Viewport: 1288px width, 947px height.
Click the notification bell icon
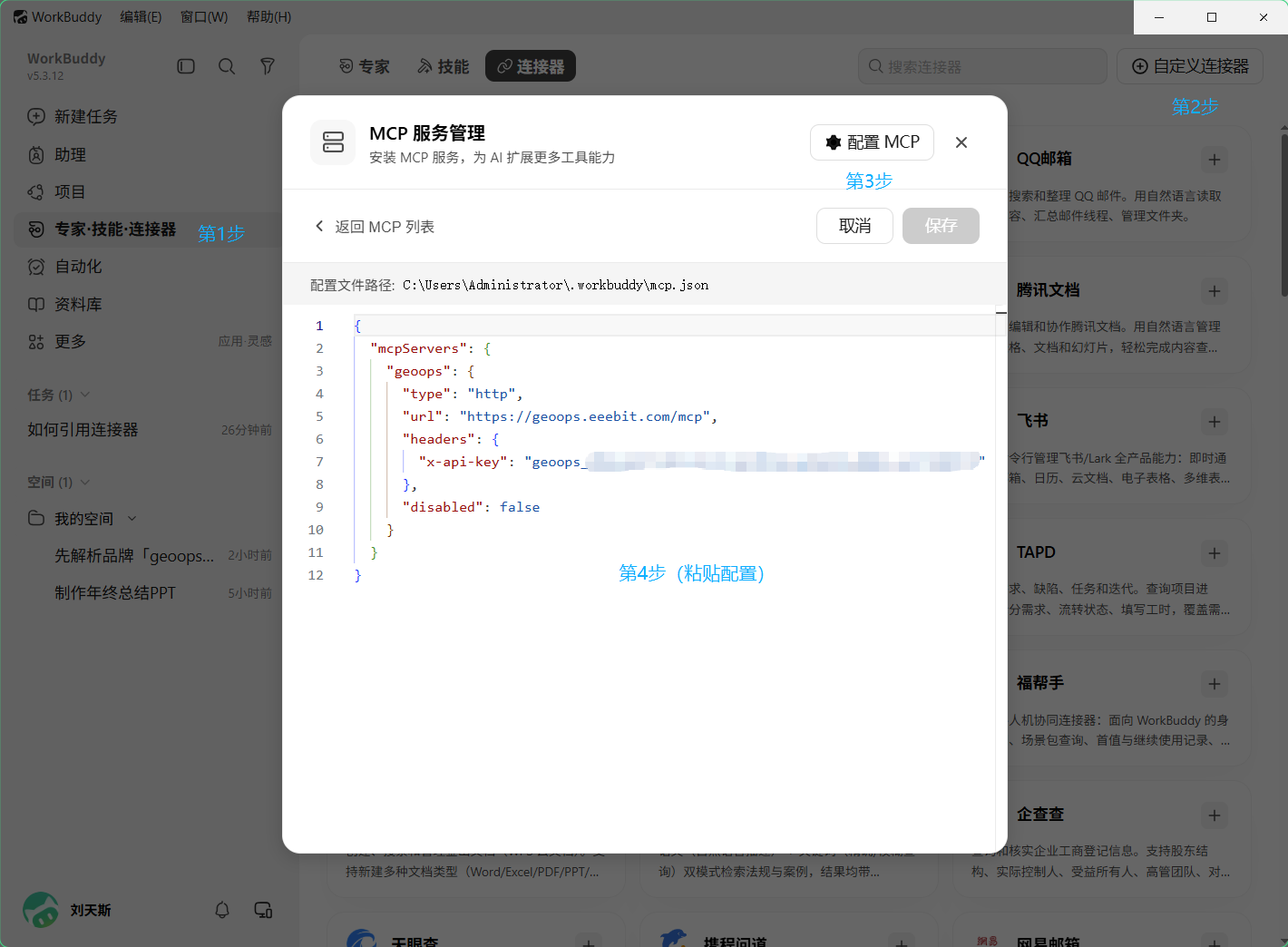click(222, 910)
